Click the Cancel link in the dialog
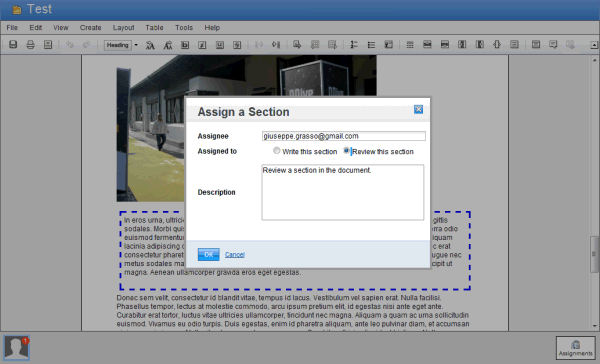The width and height of the screenshot is (600, 364). [235, 255]
